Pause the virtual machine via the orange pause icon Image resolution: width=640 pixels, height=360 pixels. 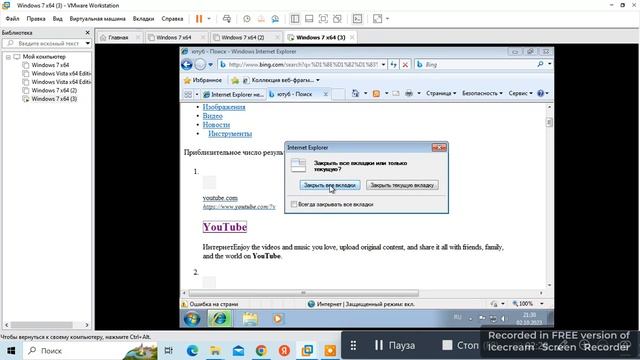point(199,19)
